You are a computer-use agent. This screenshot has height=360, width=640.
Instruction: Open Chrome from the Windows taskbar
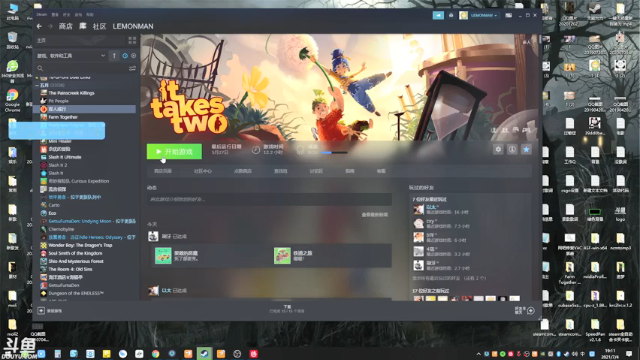coord(156,353)
